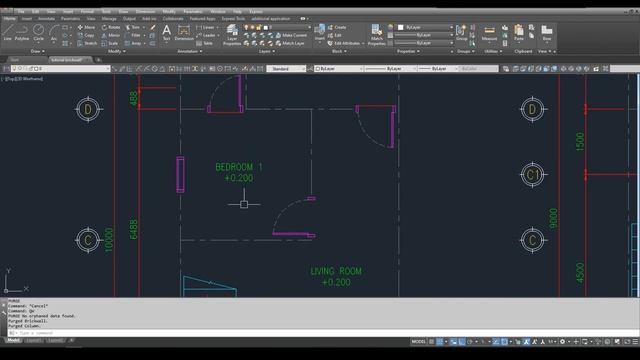
Task: Select the Measure utility
Action: tap(489, 33)
